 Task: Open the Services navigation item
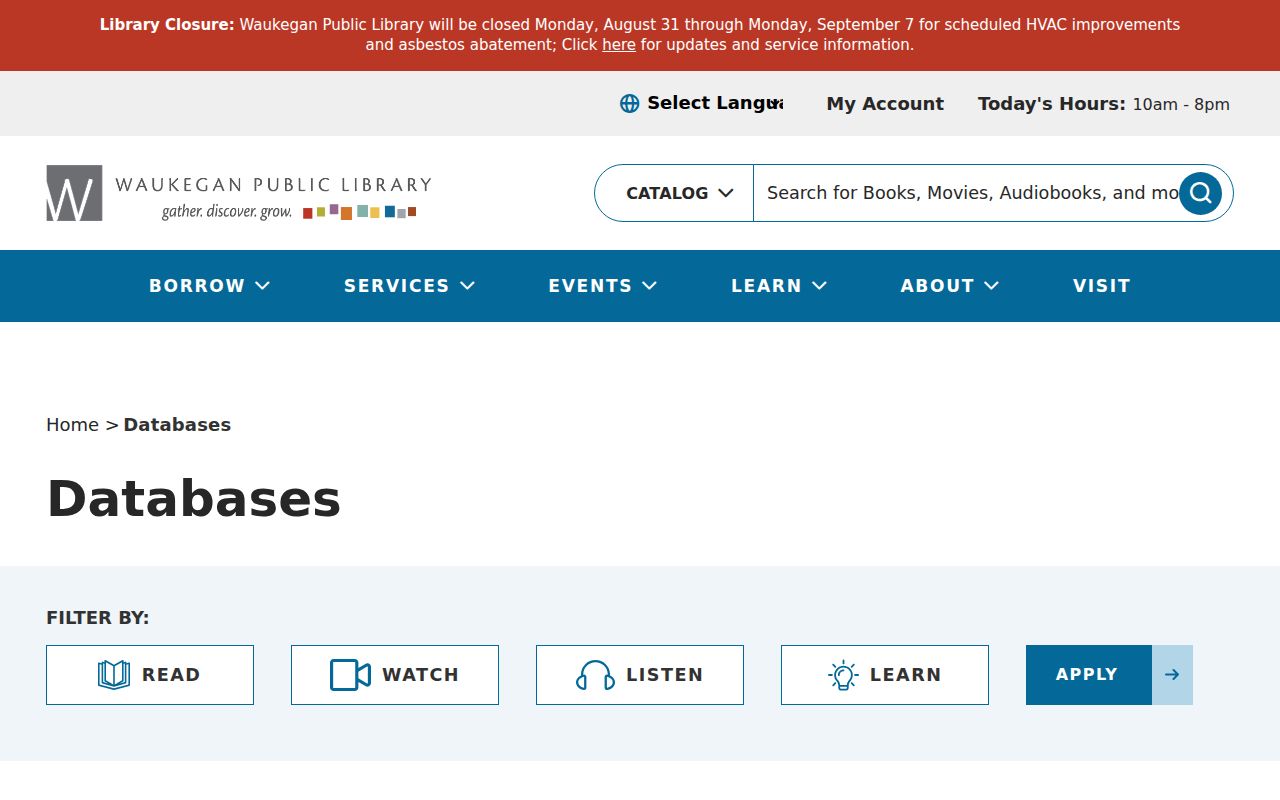point(397,286)
